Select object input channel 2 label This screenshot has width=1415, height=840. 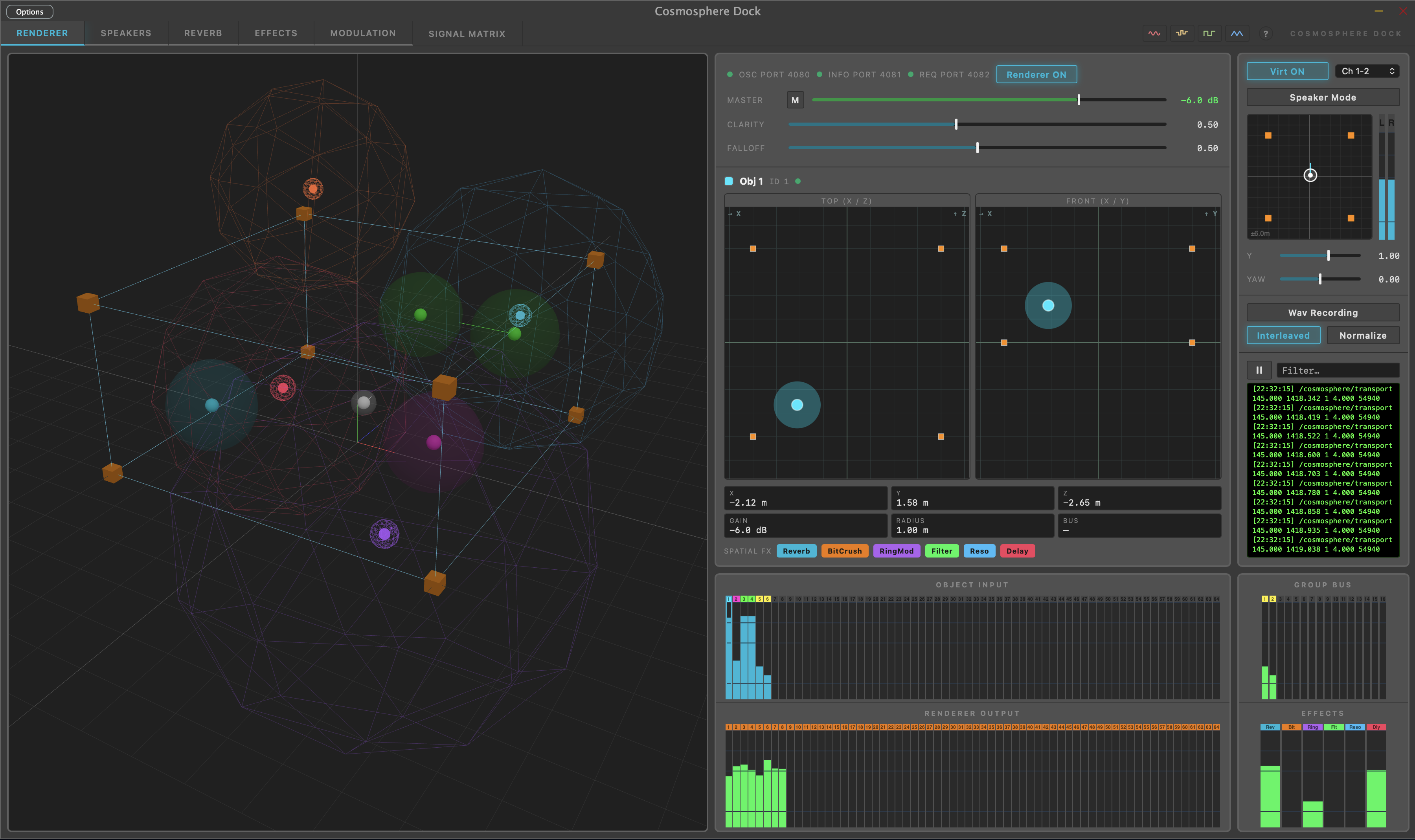(x=736, y=599)
